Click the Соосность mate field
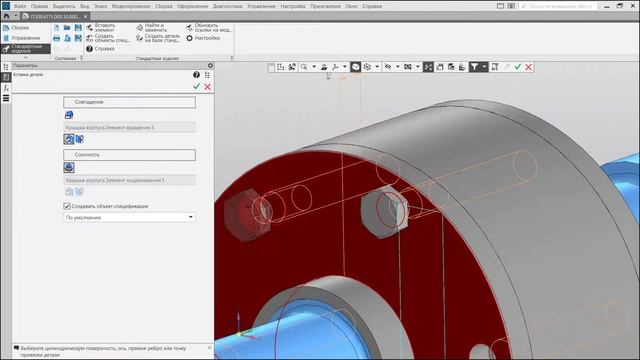640x360 pixels. tap(129, 155)
